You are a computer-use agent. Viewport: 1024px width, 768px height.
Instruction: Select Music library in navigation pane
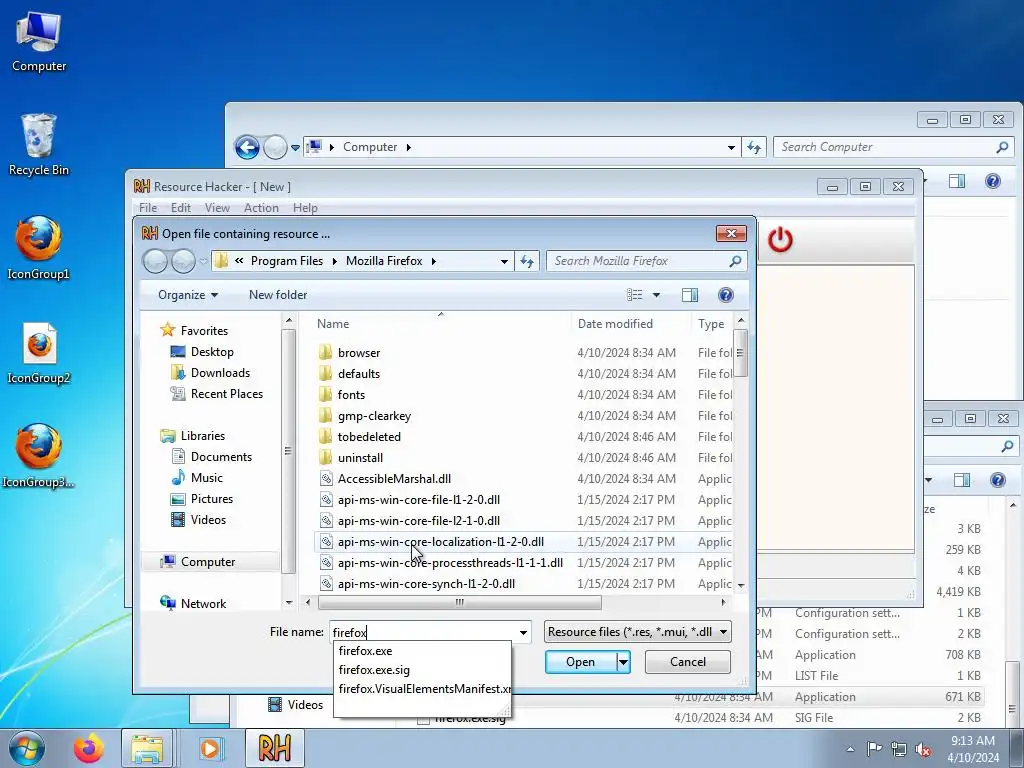206,478
